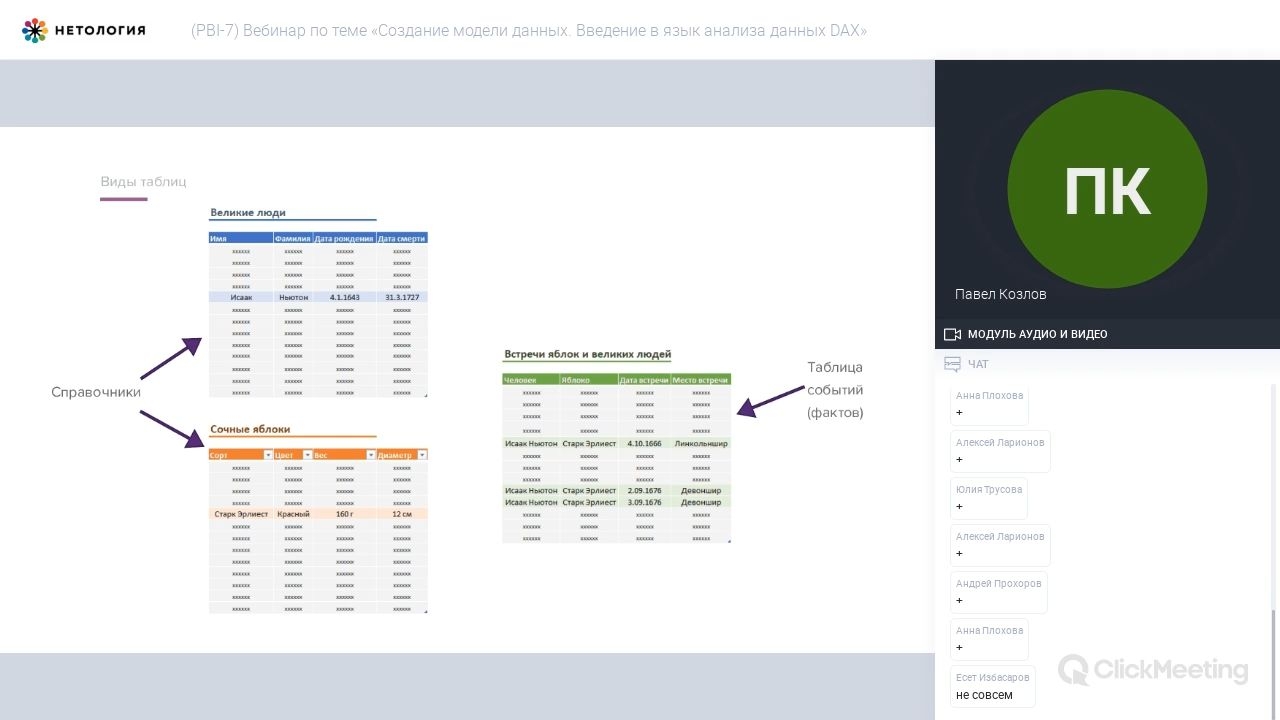1280x720 pixels.
Task: Click the Место встречи column header
Action: click(x=701, y=380)
